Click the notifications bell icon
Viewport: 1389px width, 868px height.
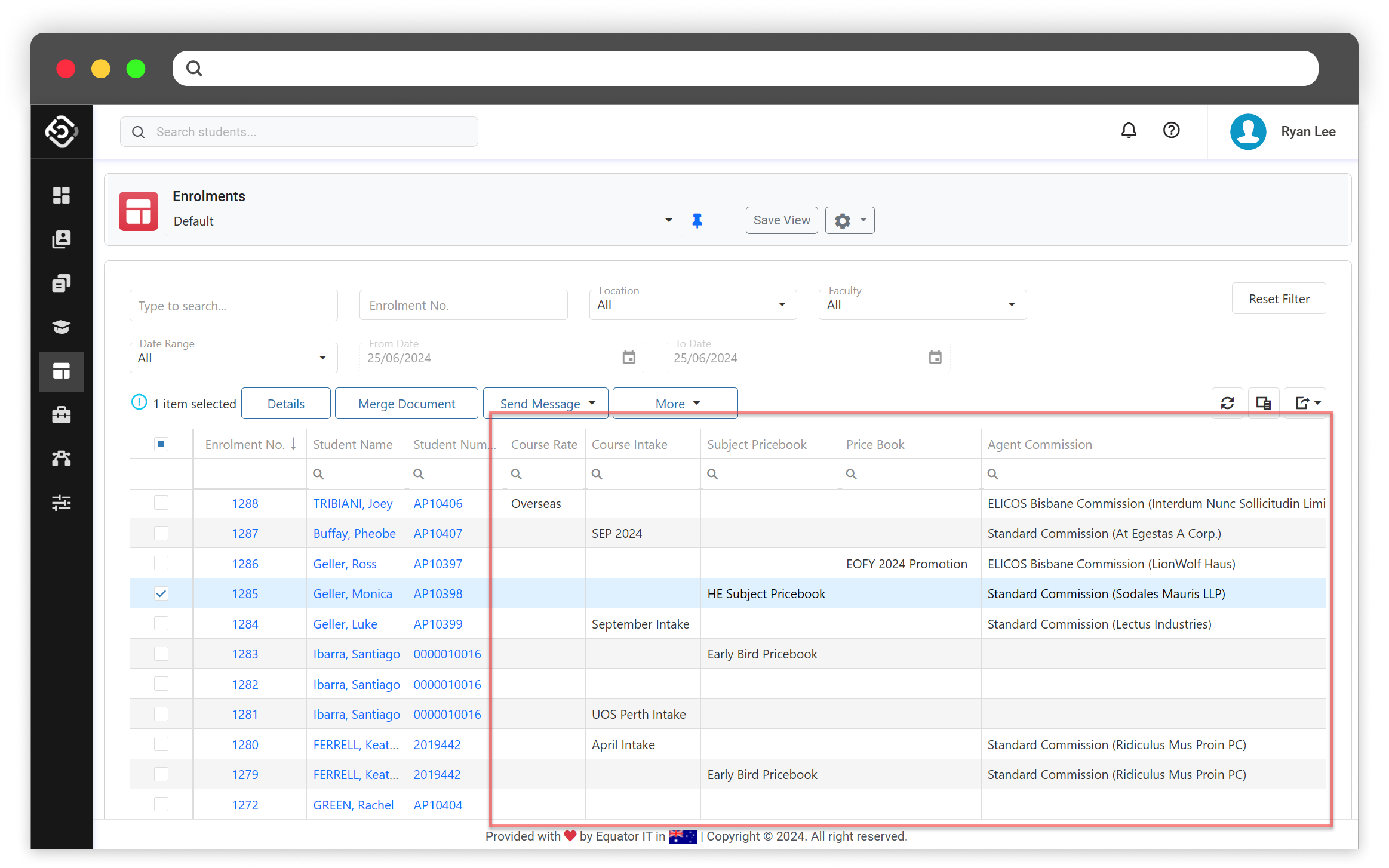(x=1128, y=131)
